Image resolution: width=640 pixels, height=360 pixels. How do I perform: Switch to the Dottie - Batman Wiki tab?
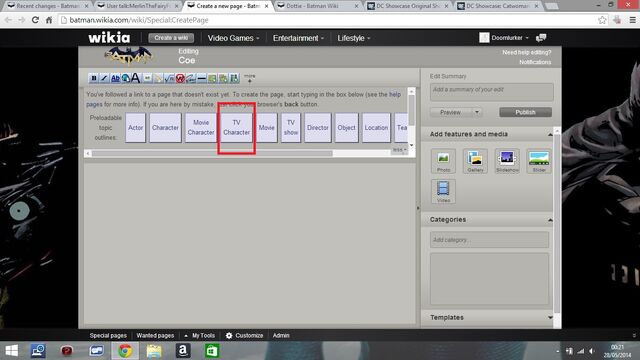click(318, 6)
